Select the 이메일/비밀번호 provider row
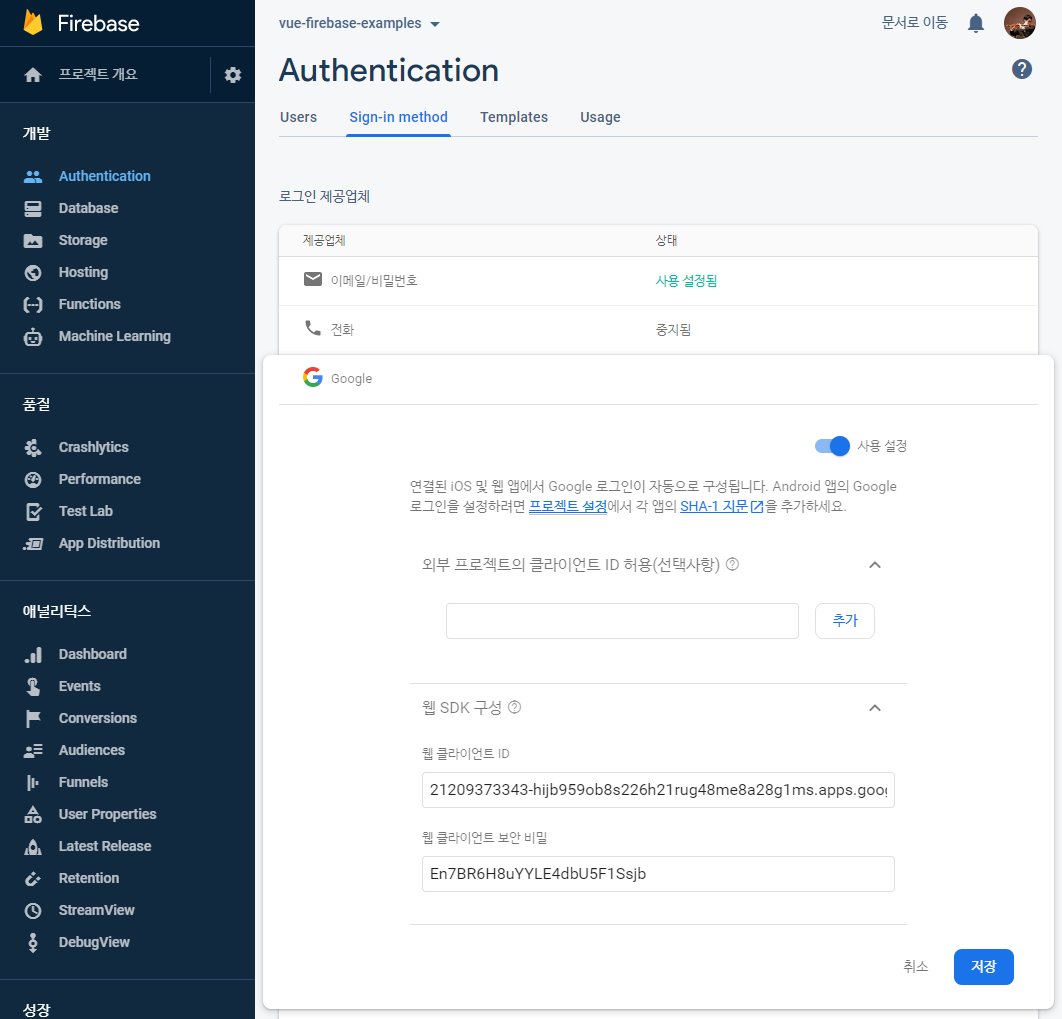The height and width of the screenshot is (1019, 1062). (x=658, y=280)
